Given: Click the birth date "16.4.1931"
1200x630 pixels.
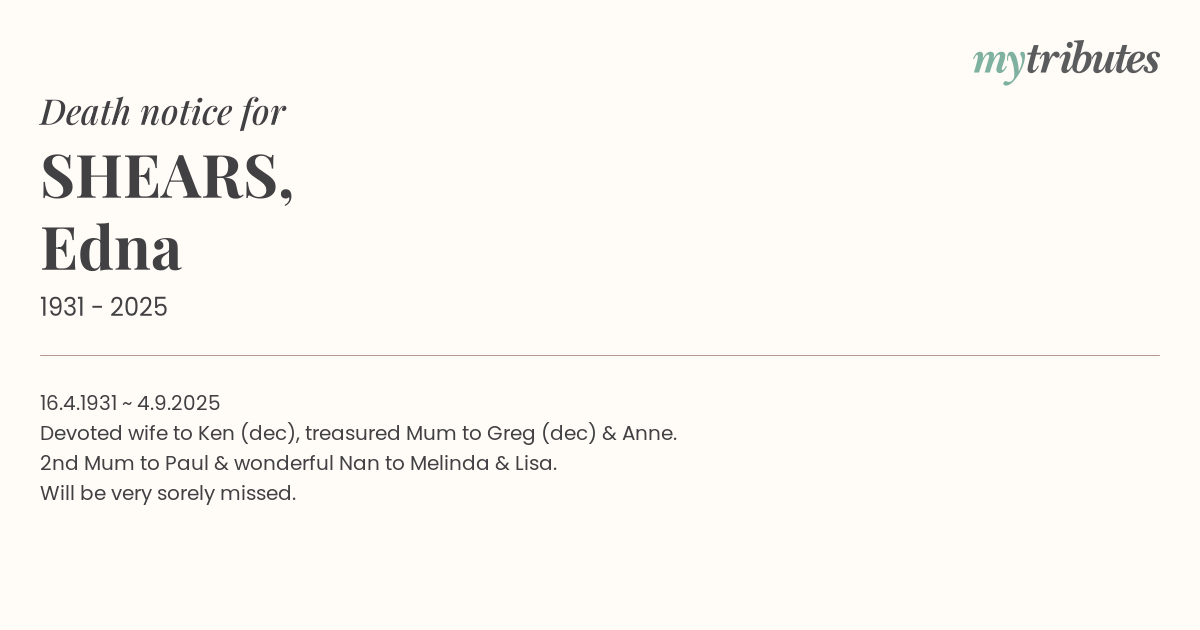Looking at the screenshot, I should (x=78, y=403).
